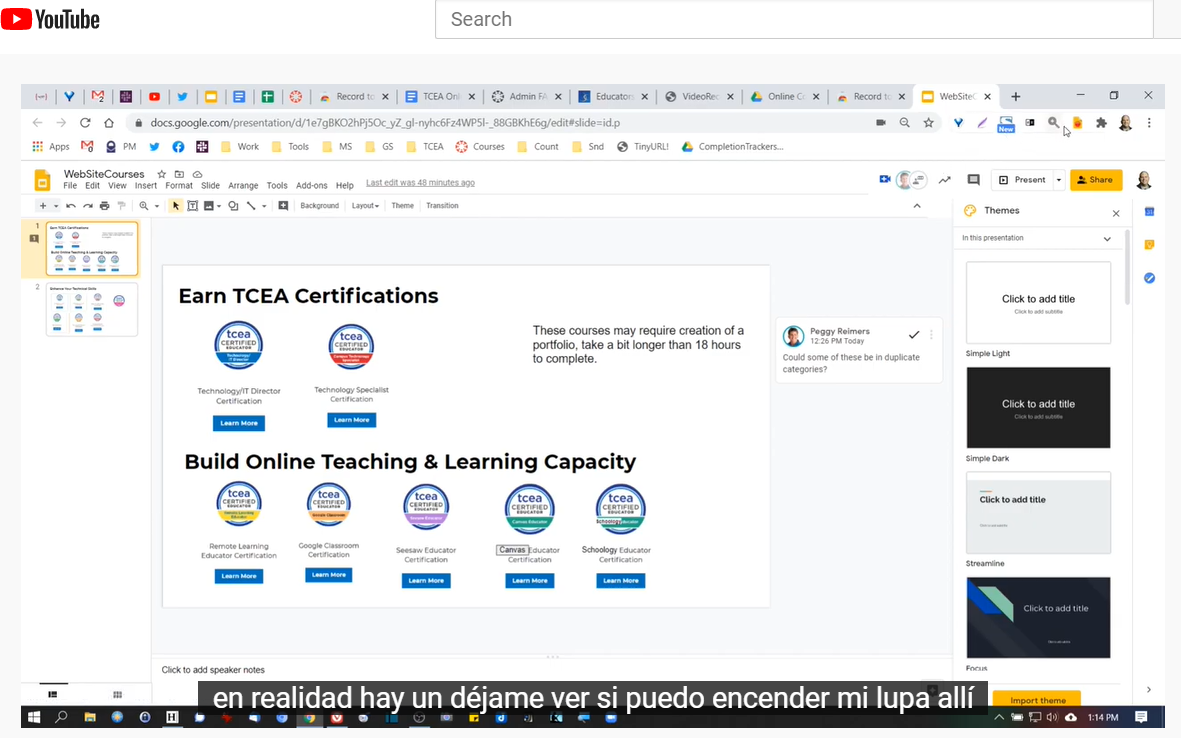The image size is (1181, 738).
Task: Select the text box tool
Action: tap(193, 206)
